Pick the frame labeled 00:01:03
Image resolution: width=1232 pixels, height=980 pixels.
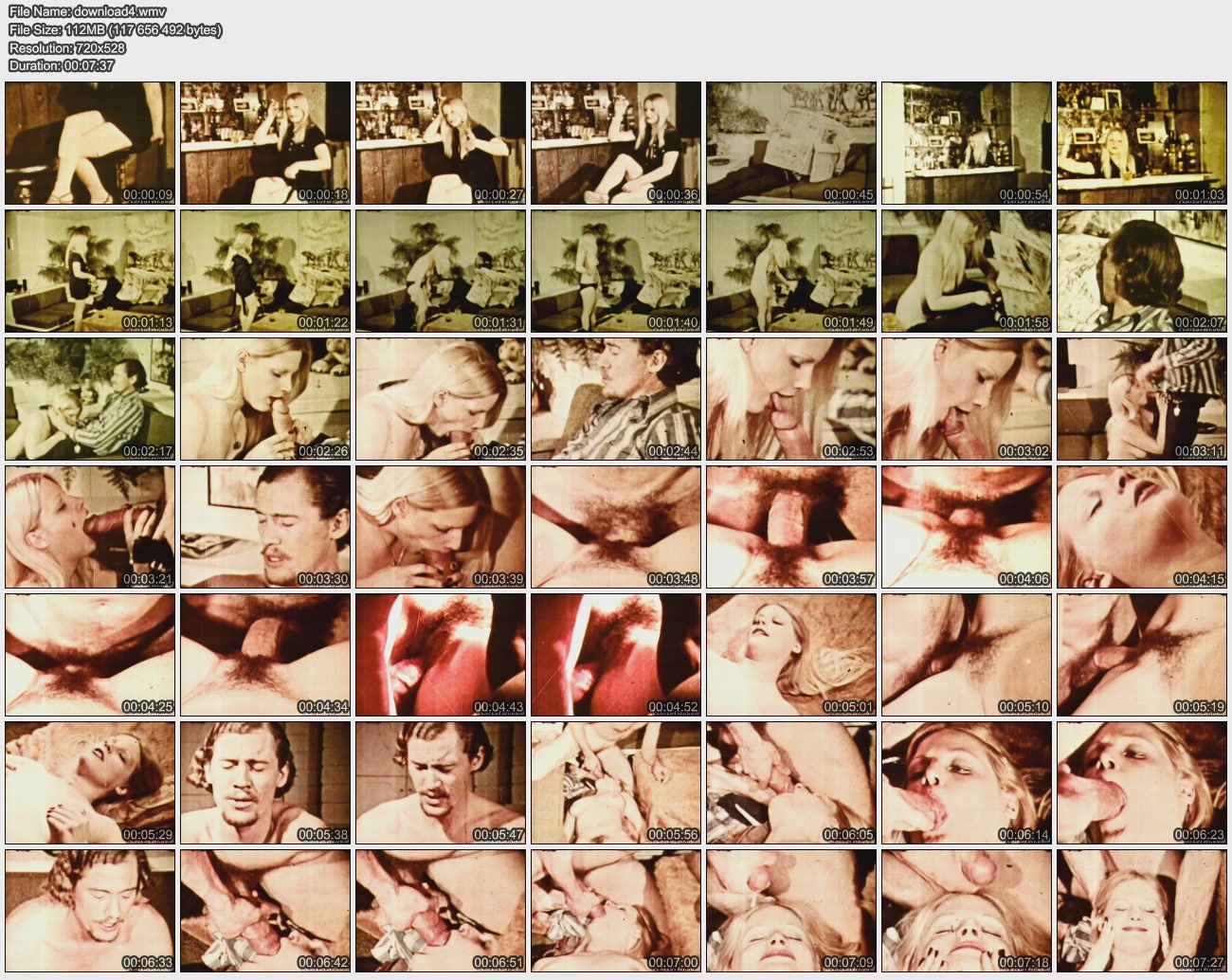(1142, 143)
